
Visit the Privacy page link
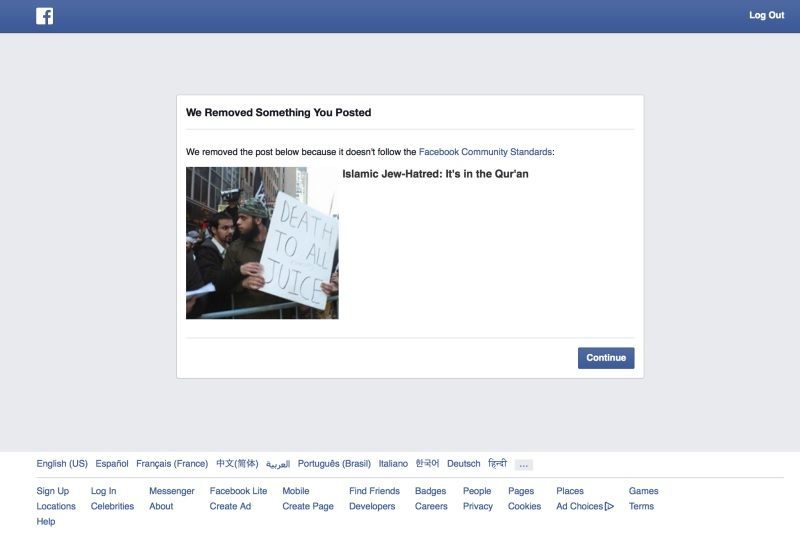click(x=478, y=506)
